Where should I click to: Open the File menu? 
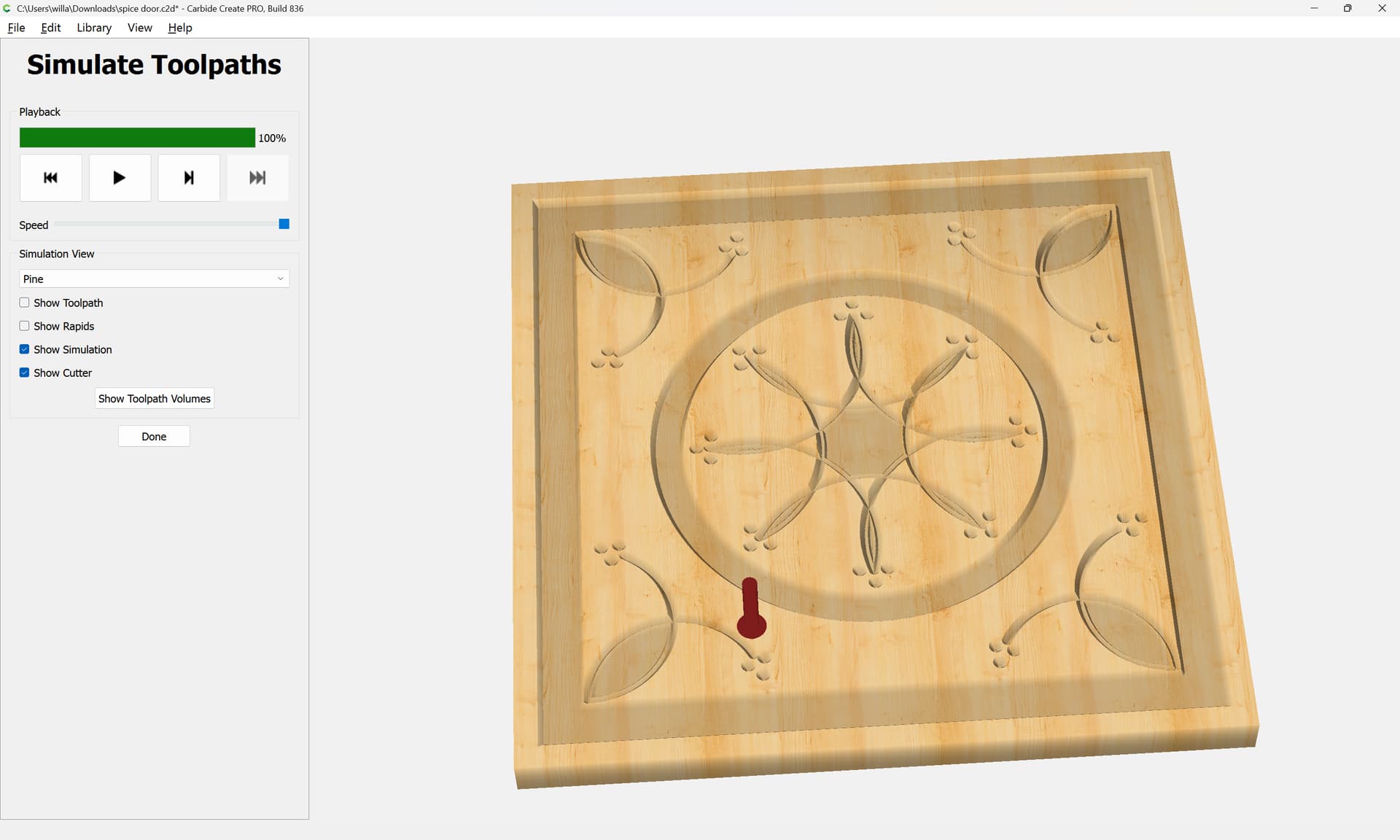point(16,28)
